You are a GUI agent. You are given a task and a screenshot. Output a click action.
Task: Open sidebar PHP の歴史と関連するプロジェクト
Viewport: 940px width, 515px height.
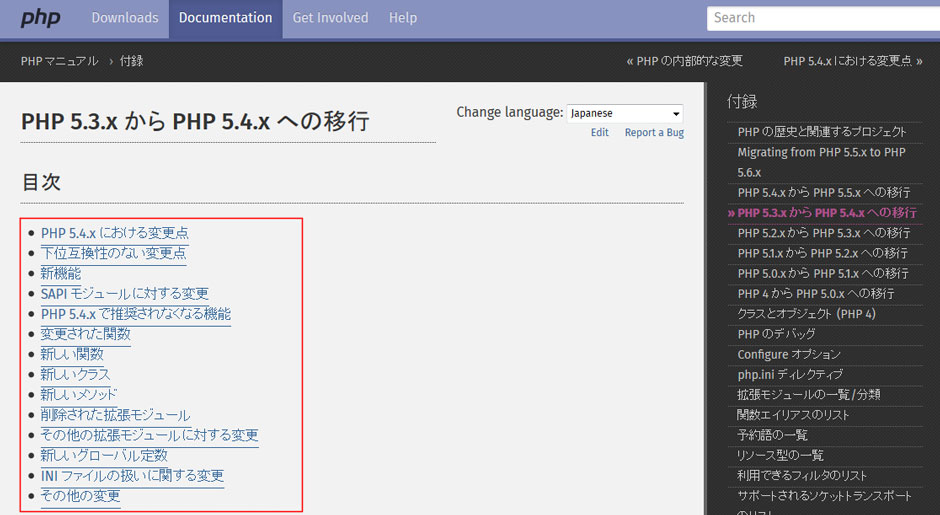[822, 132]
